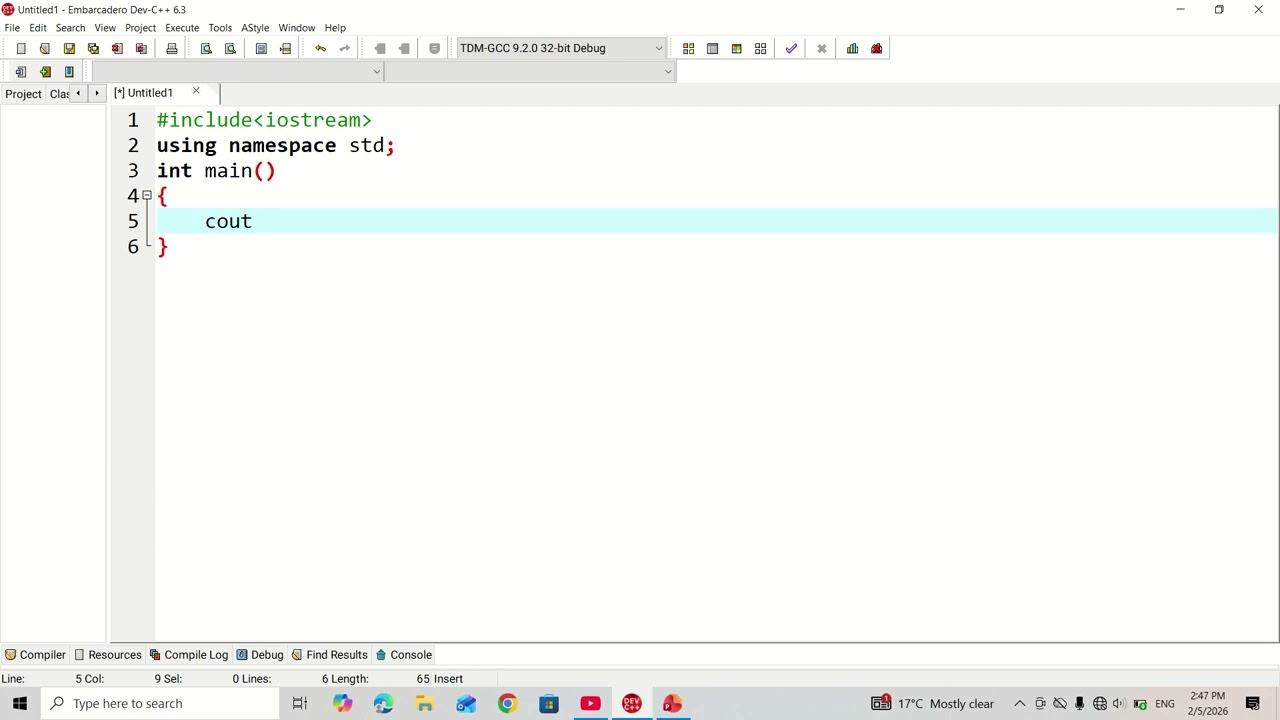Click the volume icon in system tray
This screenshot has width=1280, height=720.
tap(1119, 703)
